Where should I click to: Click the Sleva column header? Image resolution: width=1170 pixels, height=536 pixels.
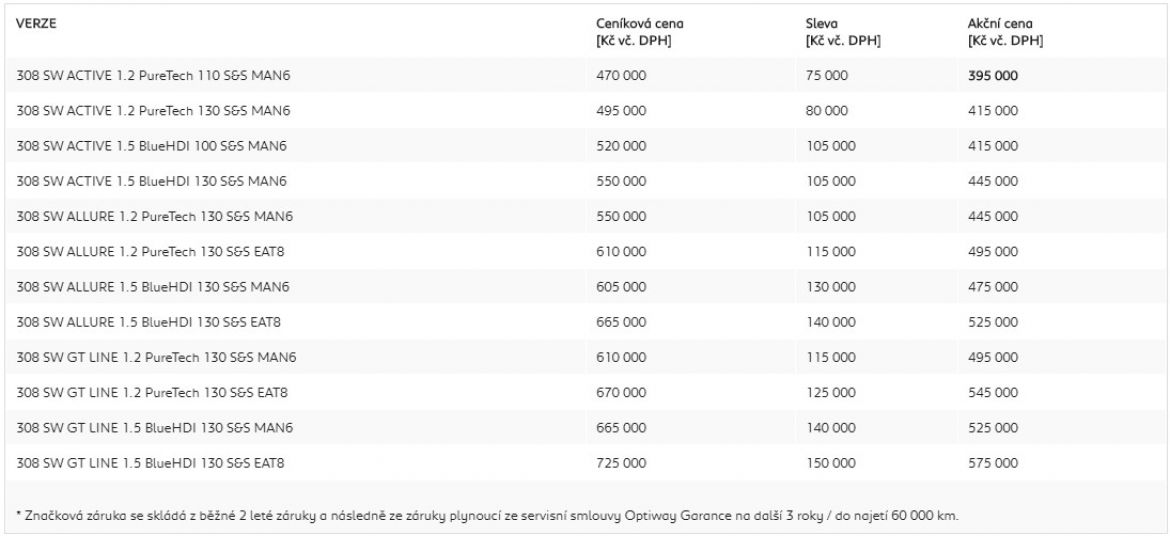843,32
